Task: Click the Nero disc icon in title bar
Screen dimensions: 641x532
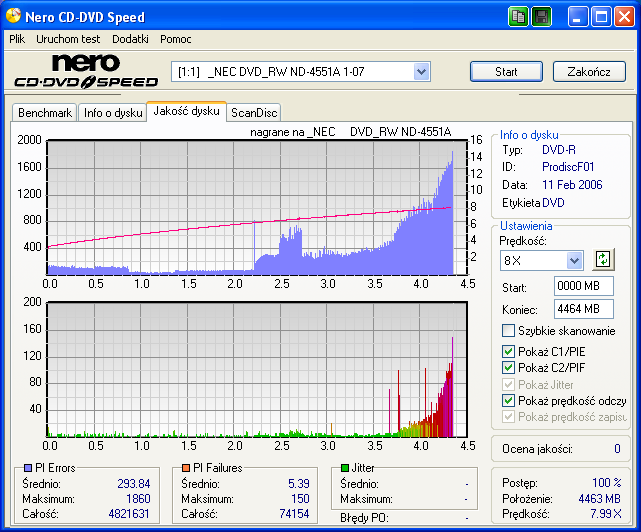Action: point(13,16)
